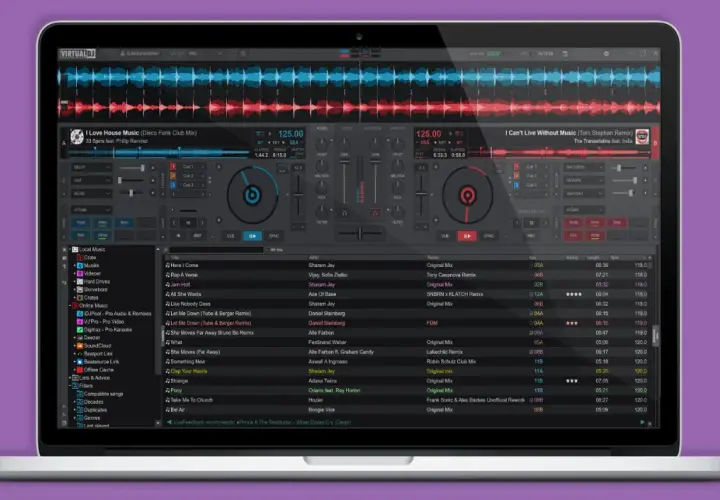Toggle SYNC on the right deck
The height and width of the screenshot is (500, 720).
pyautogui.click(x=489, y=236)
